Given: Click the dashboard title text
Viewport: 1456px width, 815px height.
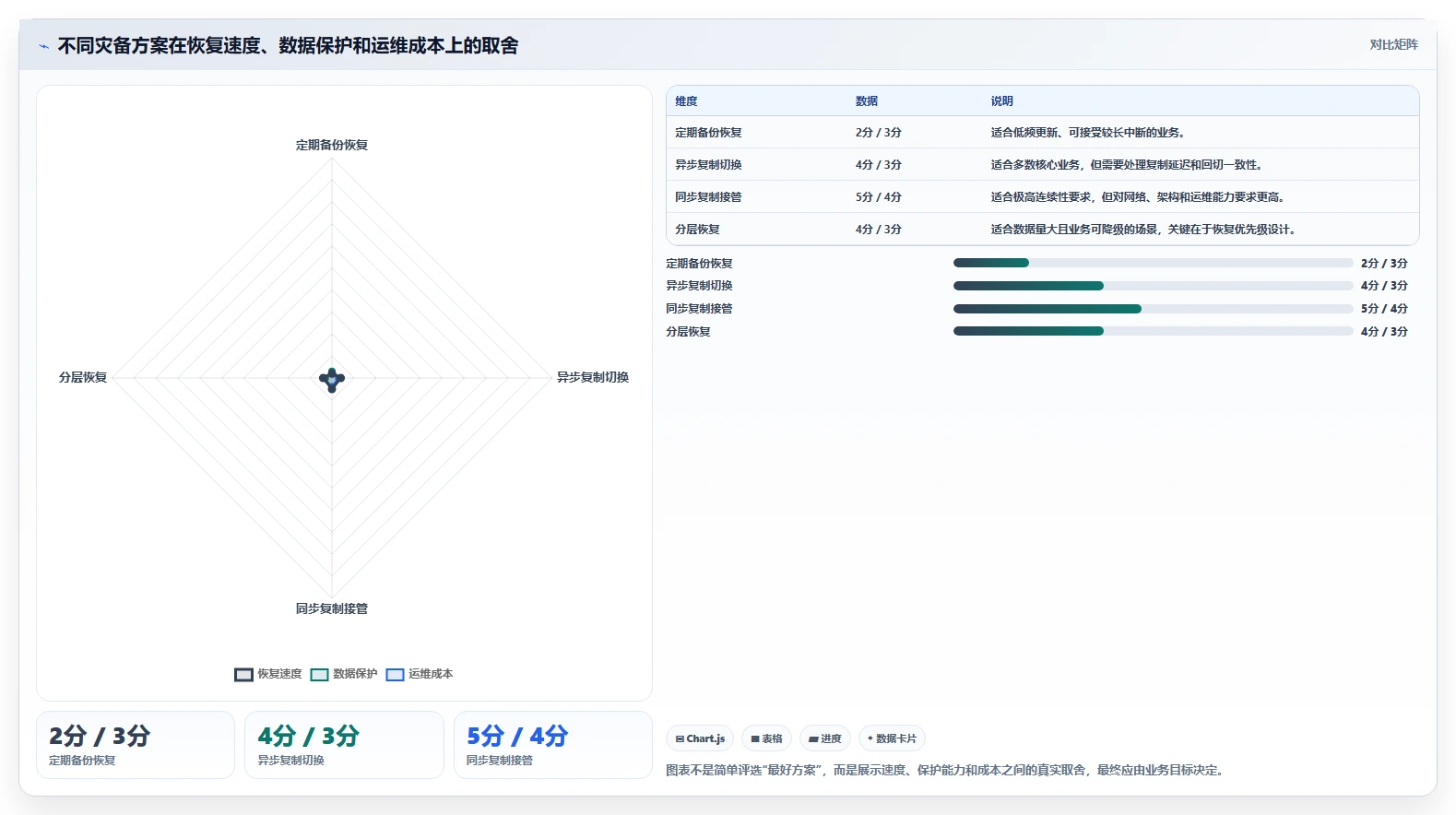Looking at the screenshot, I should click(x=288, y=45).
